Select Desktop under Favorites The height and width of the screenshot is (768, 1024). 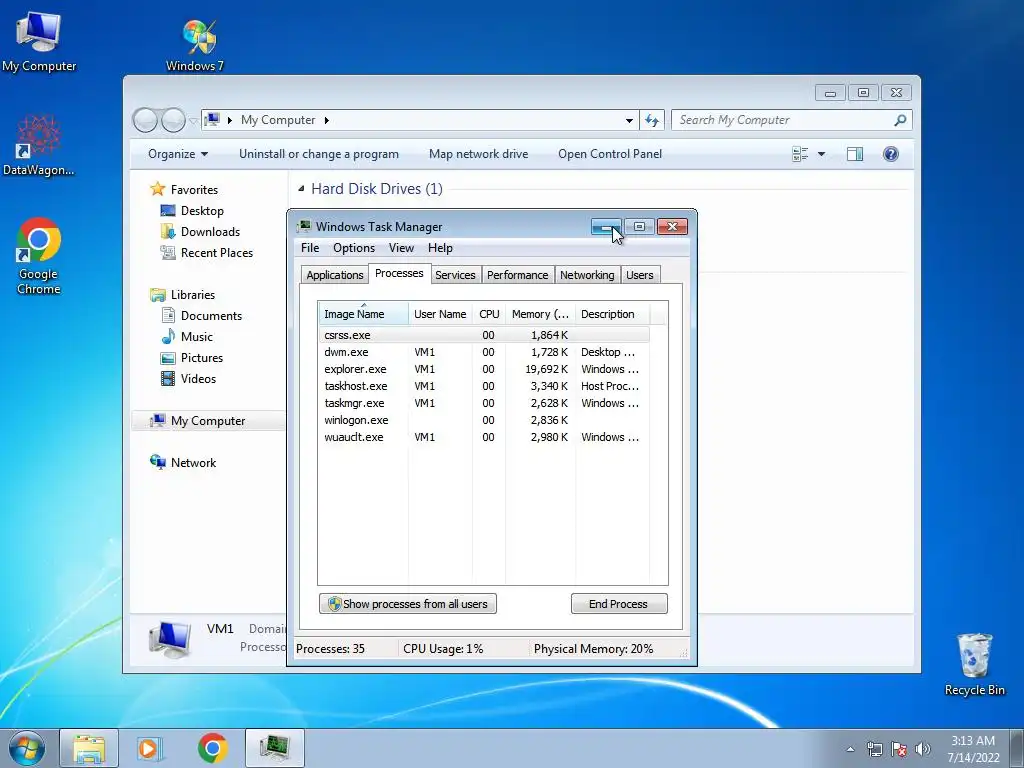(202, 211)
